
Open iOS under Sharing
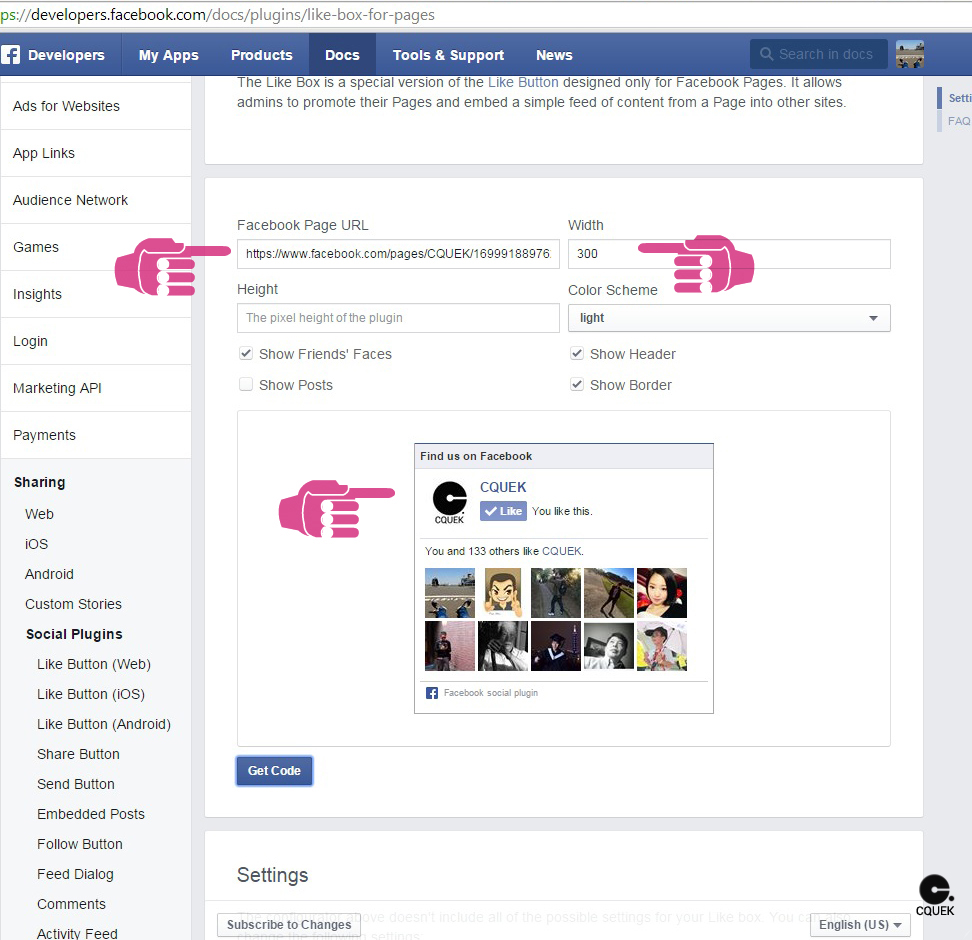(x=36, y=544)
